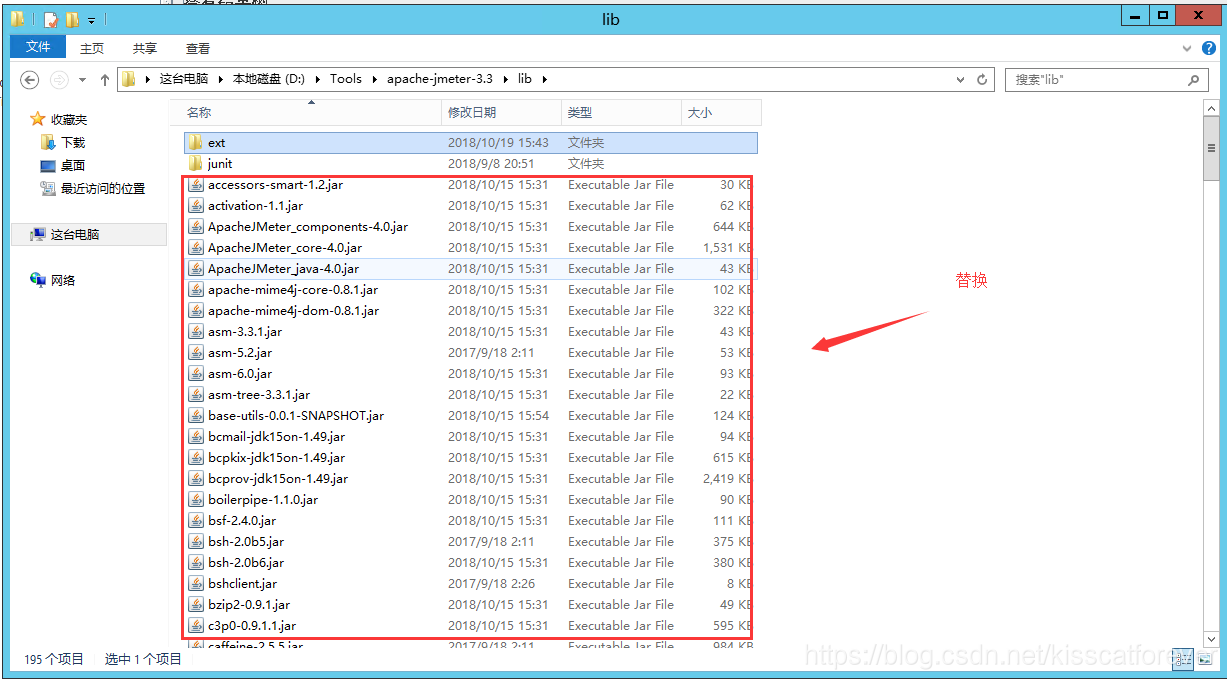The height and width of the screenshot is (679, 1227).
Task: Click the scrollbar up arrow
Action: (x=1211, y=107)
